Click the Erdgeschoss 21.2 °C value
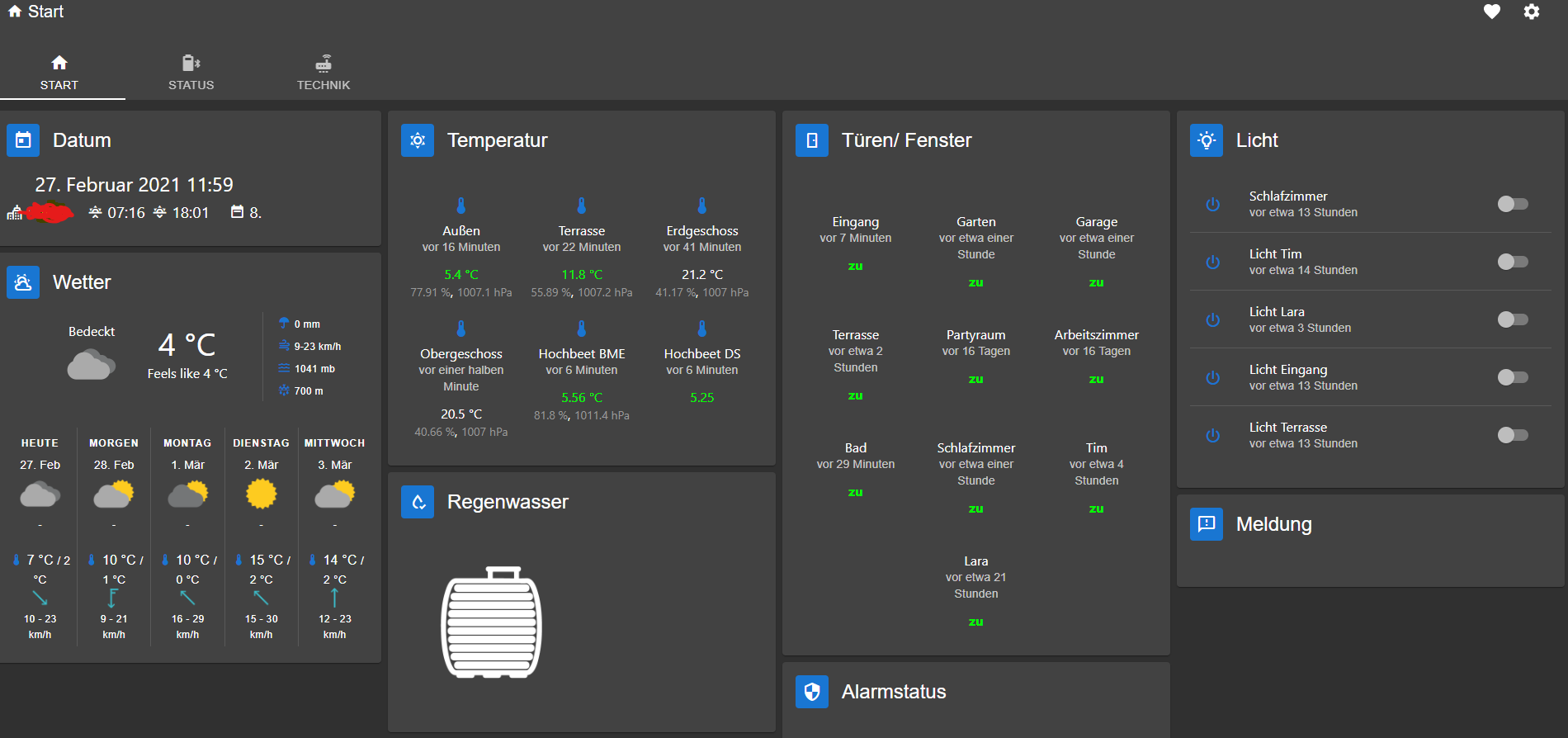Screen dimensions: 1568x738 coord(702,274)
